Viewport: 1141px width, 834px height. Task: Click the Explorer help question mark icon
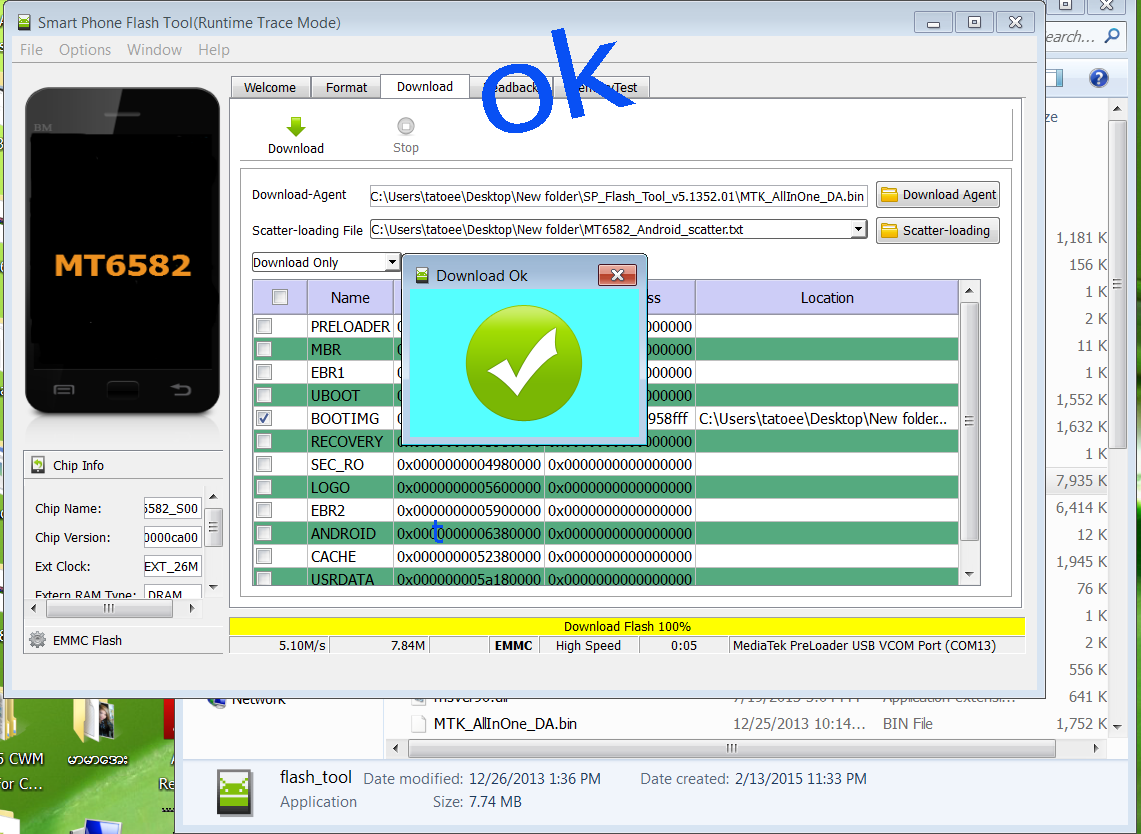pyautogui.click(x=1099, y=78)
